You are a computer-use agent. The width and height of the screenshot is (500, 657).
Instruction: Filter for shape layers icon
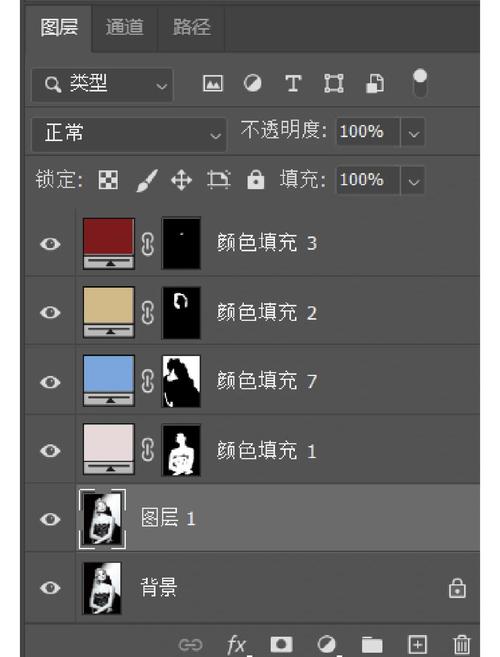(x=334, y=83)
